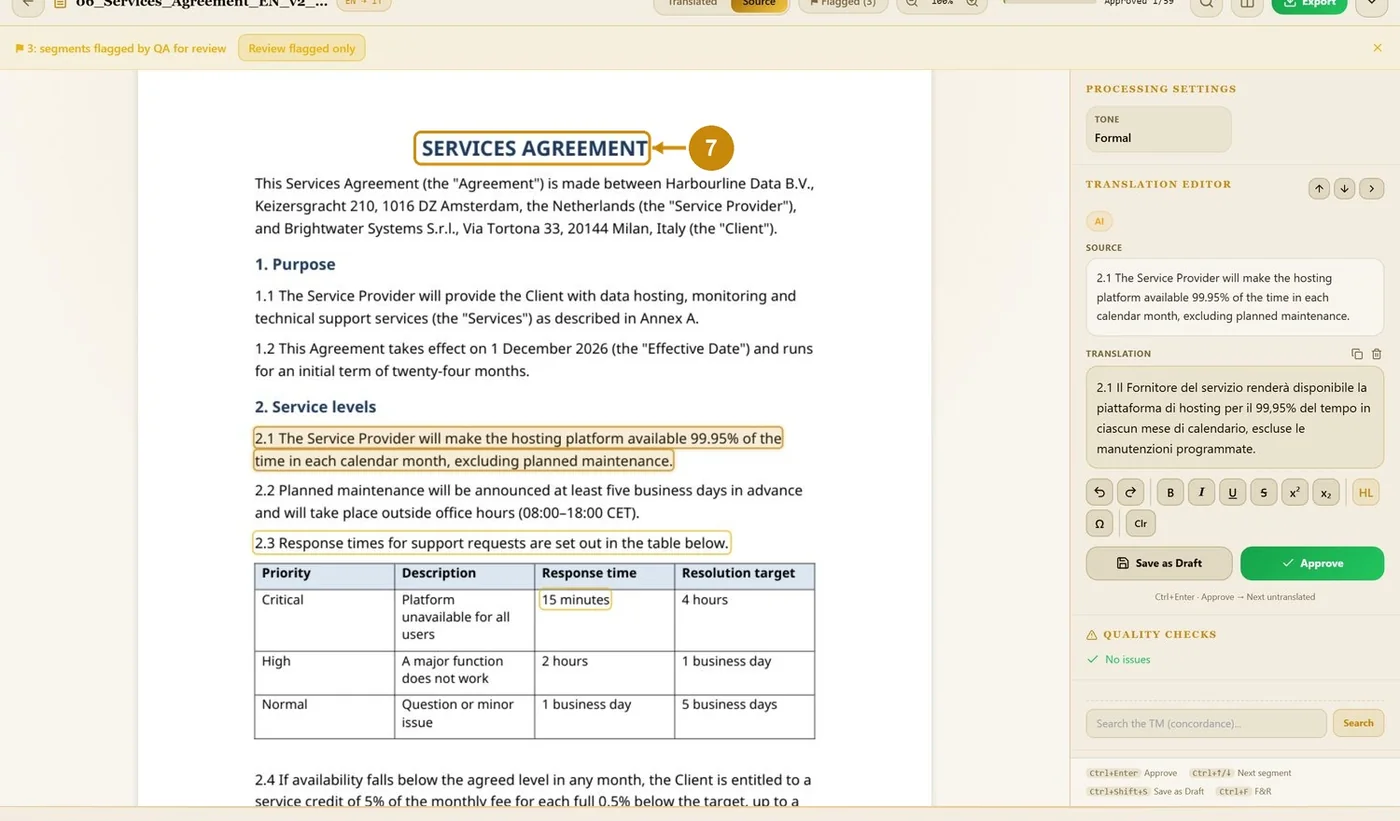Copy source text into translation

1357,354
